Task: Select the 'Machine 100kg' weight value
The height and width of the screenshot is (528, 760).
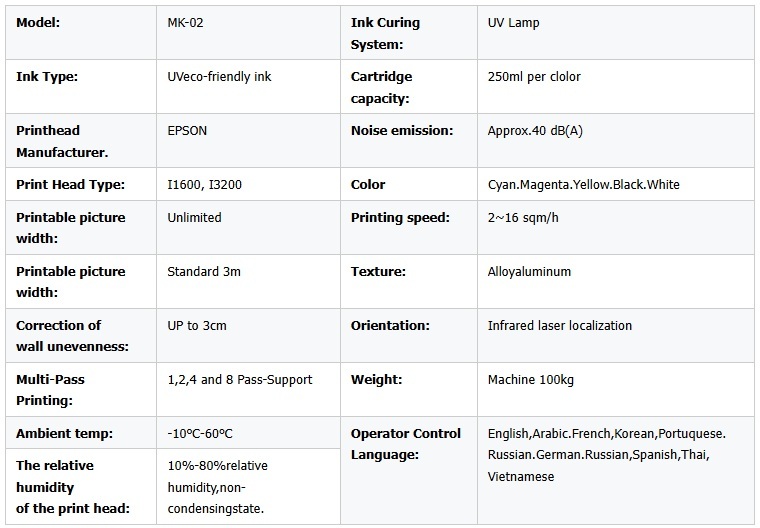Action: pyautogui.click(x=529, y=379)
